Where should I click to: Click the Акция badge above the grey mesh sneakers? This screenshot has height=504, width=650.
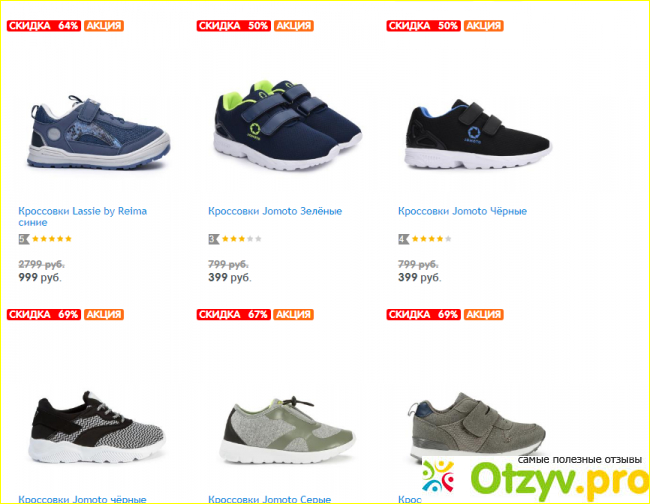coord(294,315)
